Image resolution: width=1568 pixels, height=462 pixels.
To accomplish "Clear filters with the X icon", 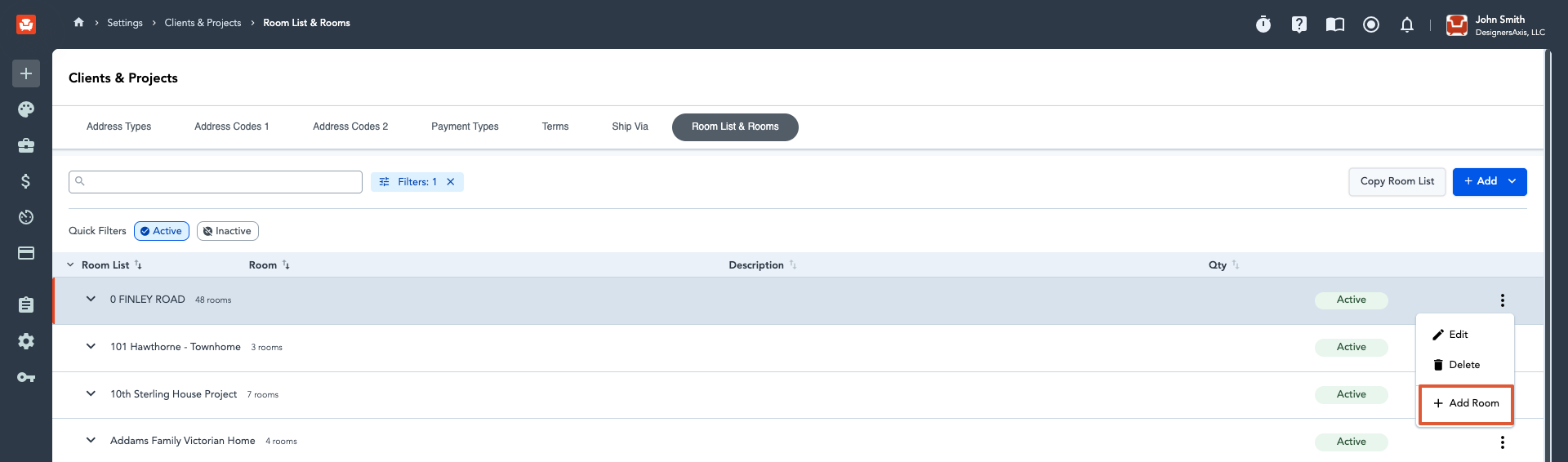I will click(x=451, y=182).
